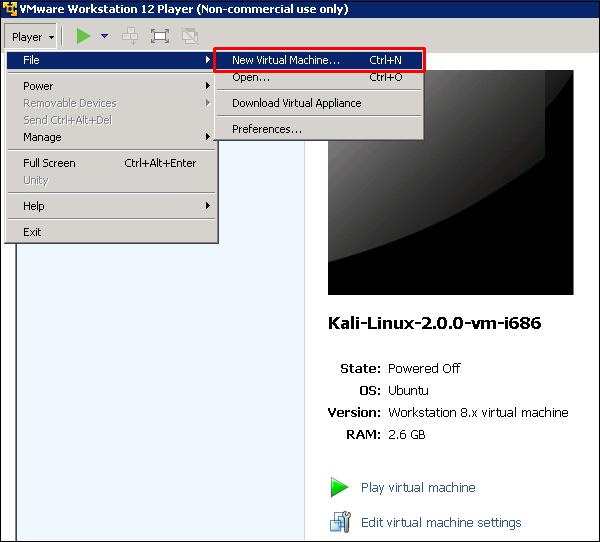The width and height of the screenshot is (600, 542).
Task: Click the Send Ctrl+Alt+Del toolbar icon
Action: click(x=130, y=36)
